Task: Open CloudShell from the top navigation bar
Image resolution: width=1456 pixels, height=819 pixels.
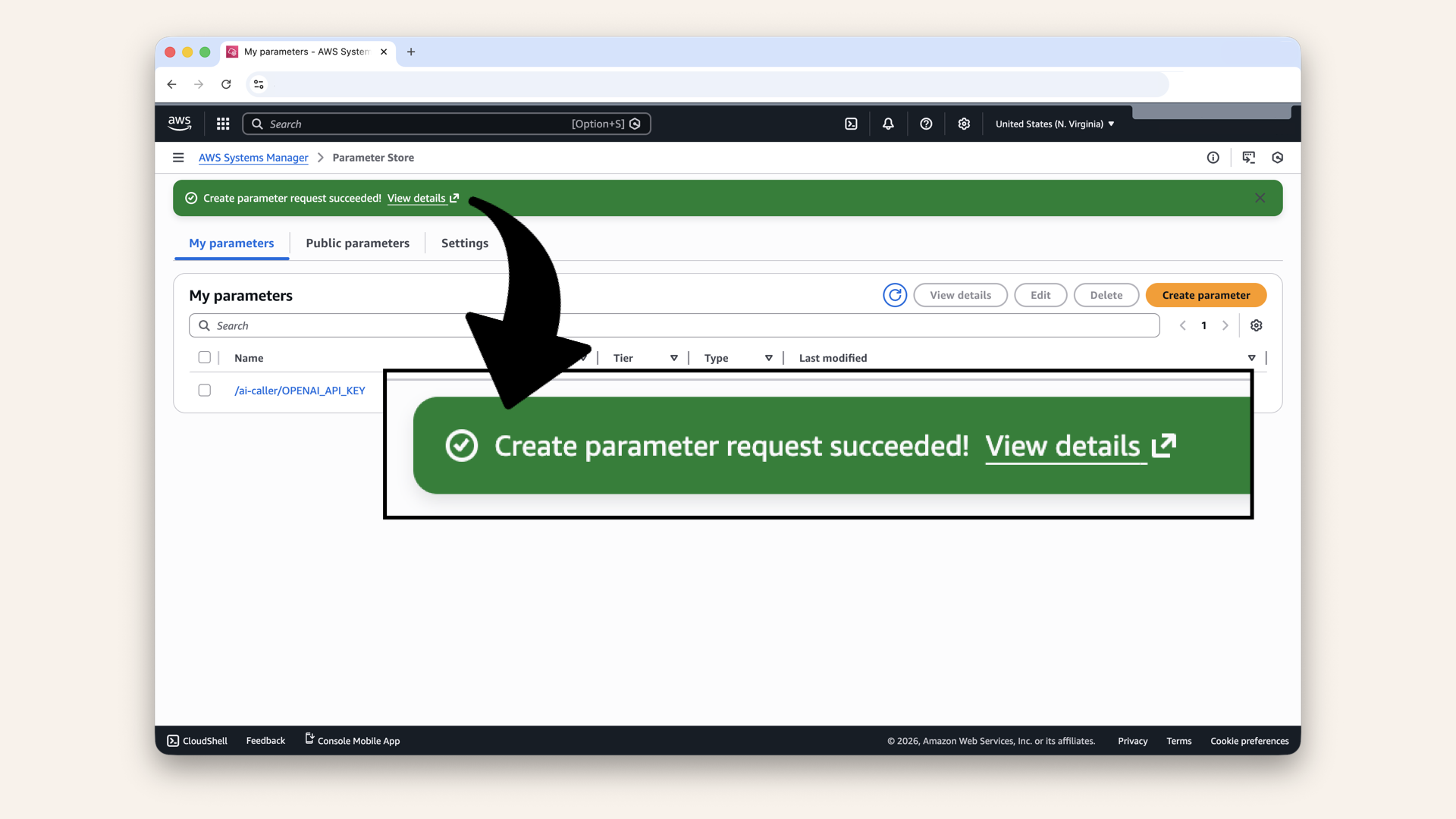Action: tap(851, 124)
